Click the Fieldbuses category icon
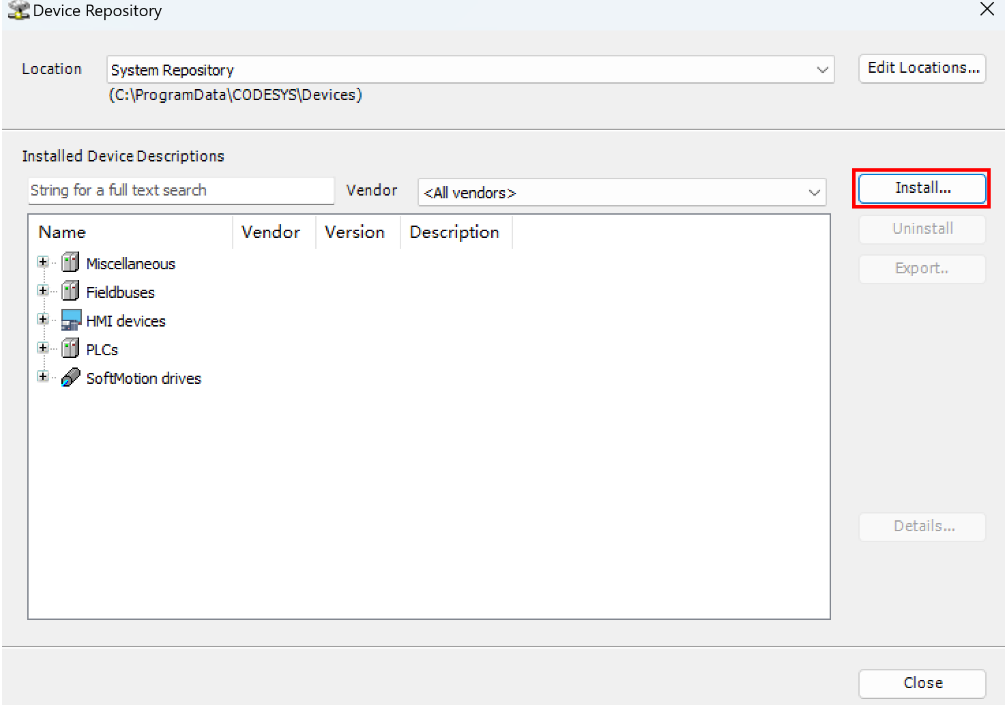 [x=70, y=292]
